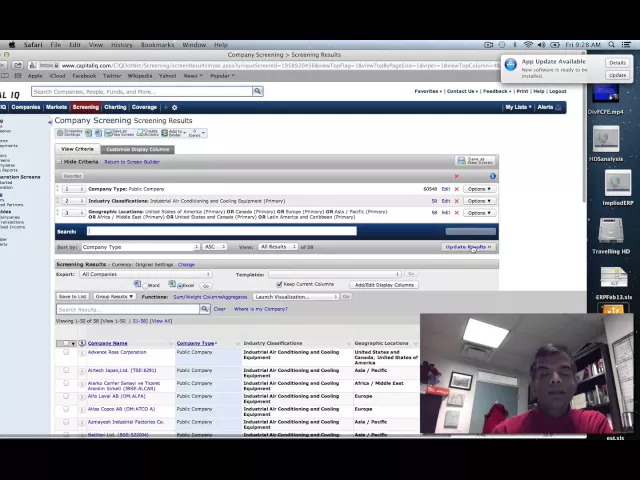Open Group Results dropdown

pyautogui.click(x=114, y=296)
